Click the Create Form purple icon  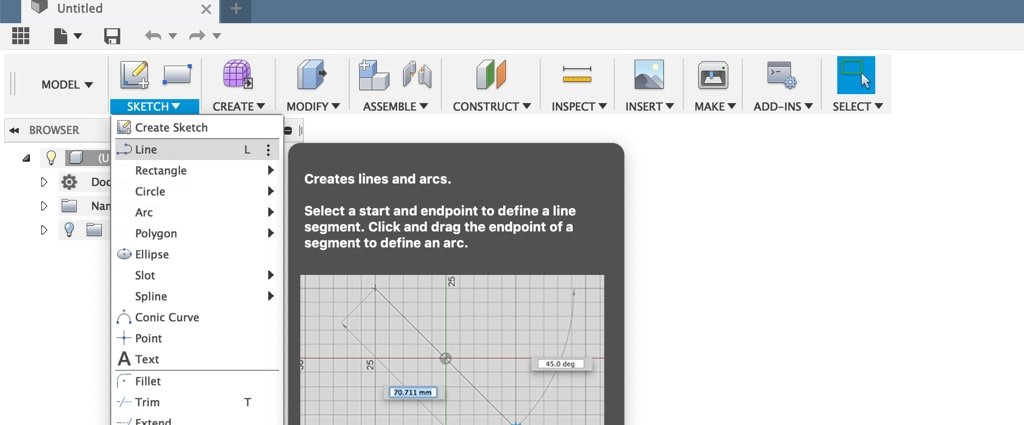coord(238,74)
